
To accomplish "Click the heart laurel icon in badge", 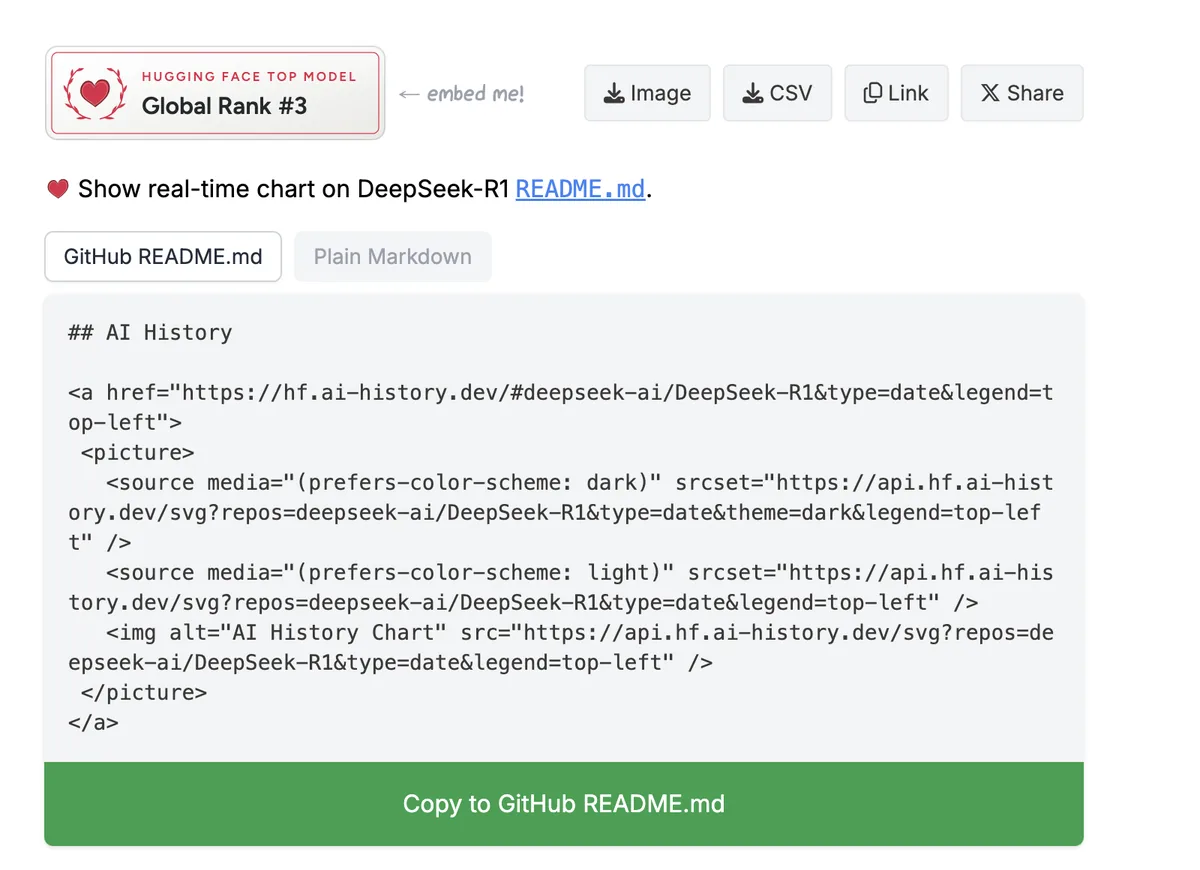I will (x=95, y=93).
